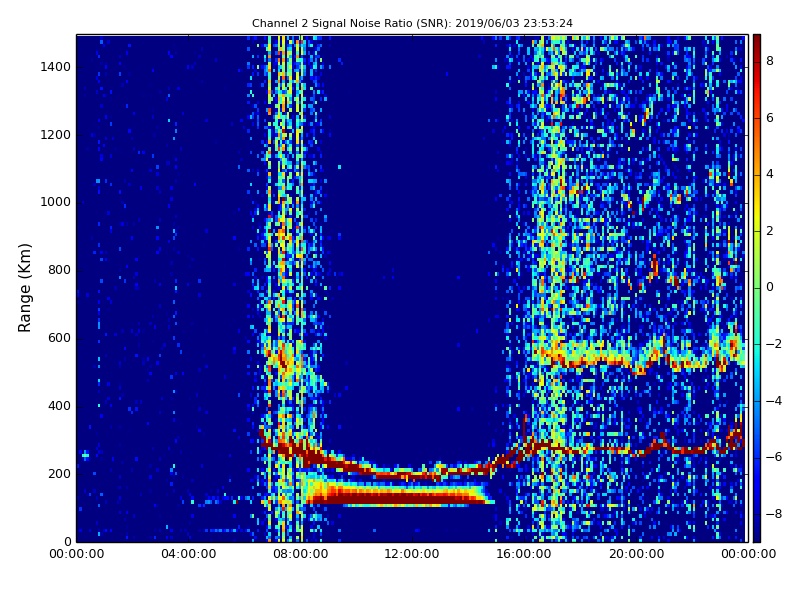
Task: Select the 20:00:00 time axis label
Action: (636, 554)
